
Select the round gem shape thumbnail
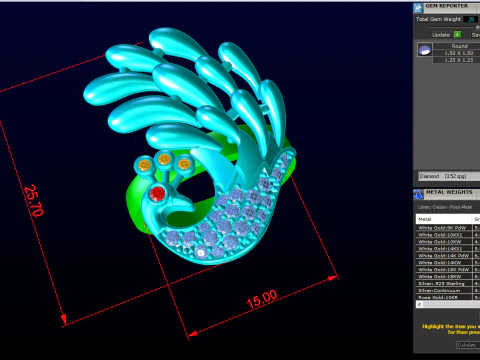coord(425,50)
